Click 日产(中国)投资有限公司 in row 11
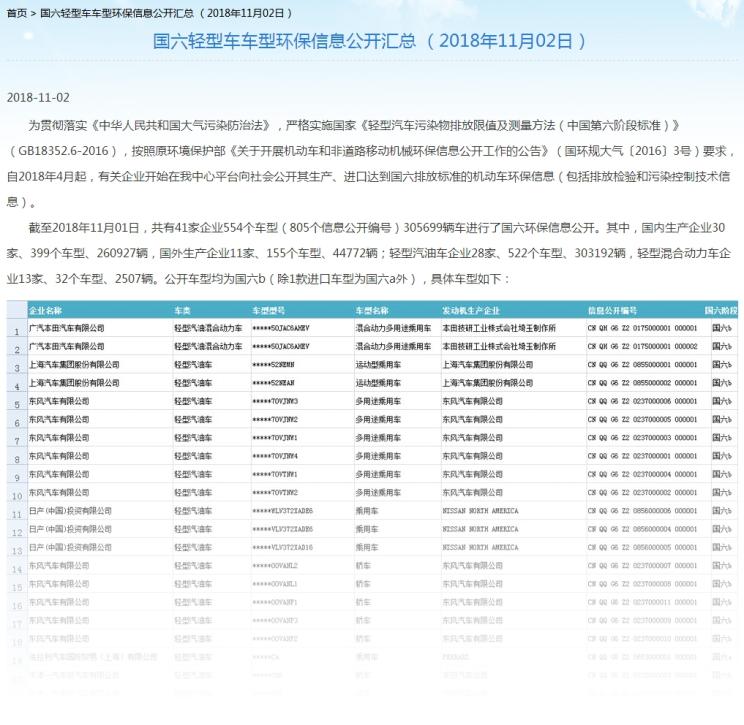The image size is (744, 725). coord(70,511)
